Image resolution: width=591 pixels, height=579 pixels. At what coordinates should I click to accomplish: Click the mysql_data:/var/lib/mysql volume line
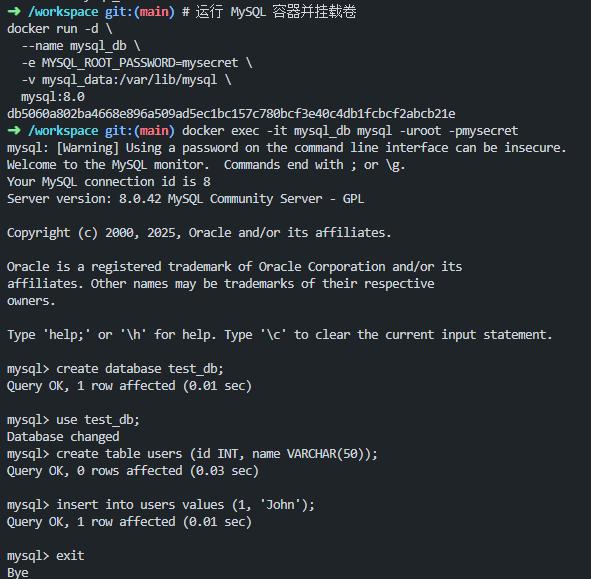pyautogui.click(x=126, y=80)
